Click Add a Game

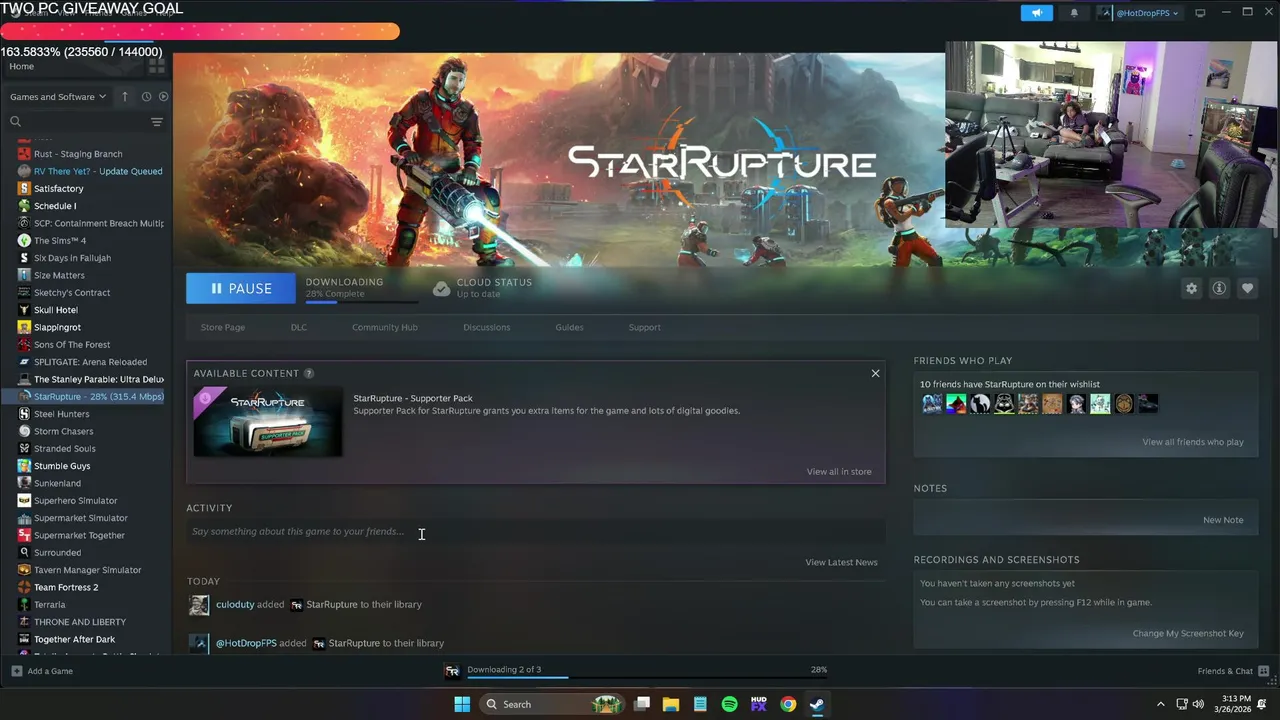[42, 671]
